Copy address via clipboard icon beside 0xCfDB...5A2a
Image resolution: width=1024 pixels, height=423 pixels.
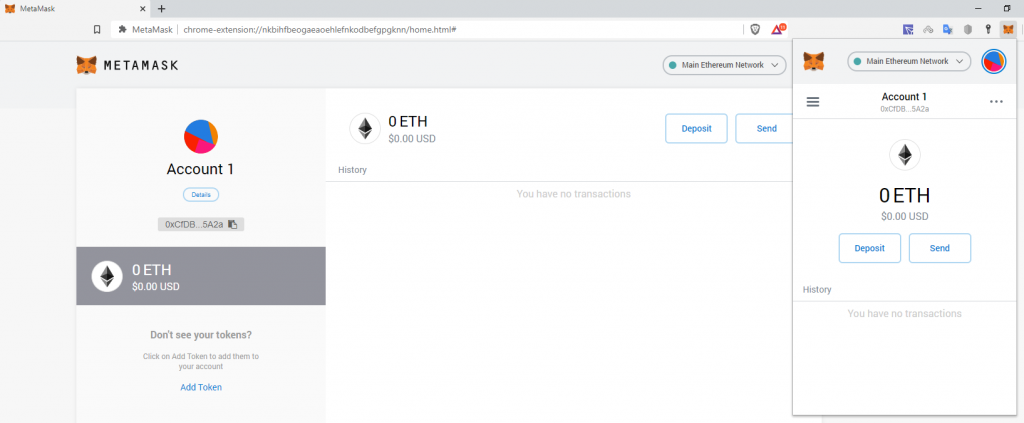(232, 225)
